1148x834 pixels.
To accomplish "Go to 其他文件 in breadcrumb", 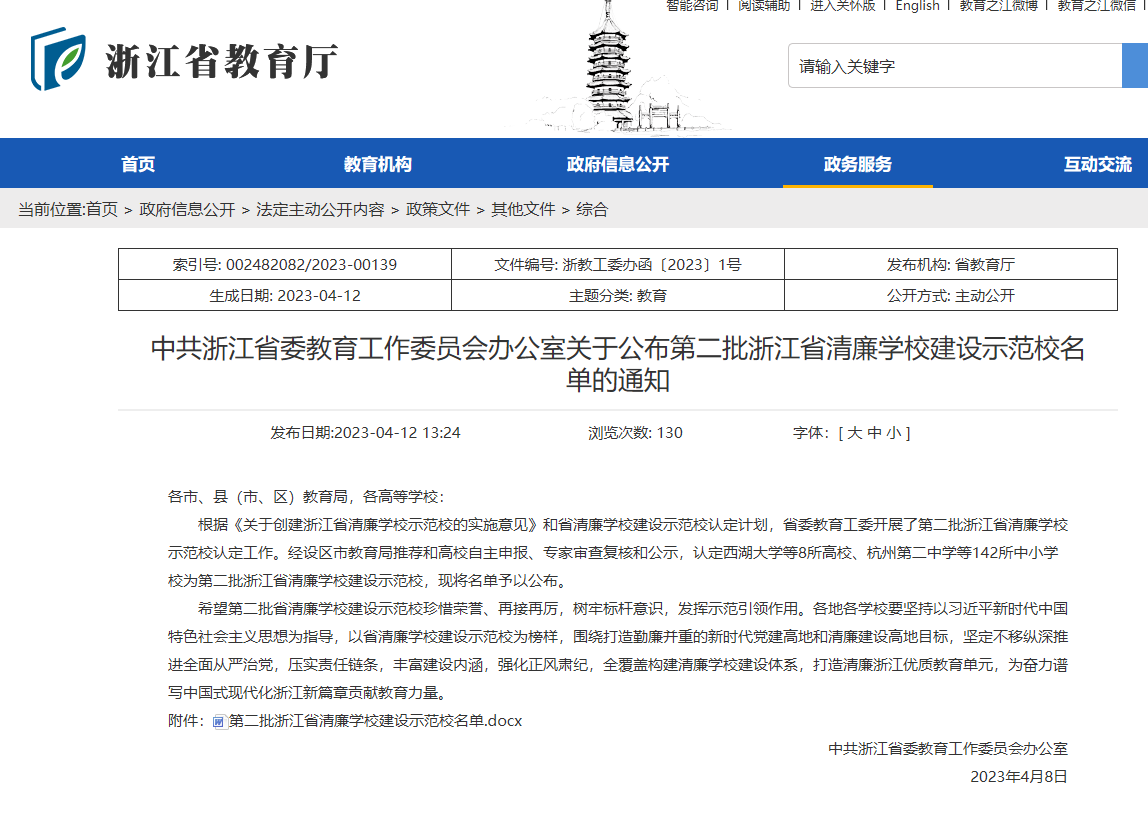I will point(523,209).
